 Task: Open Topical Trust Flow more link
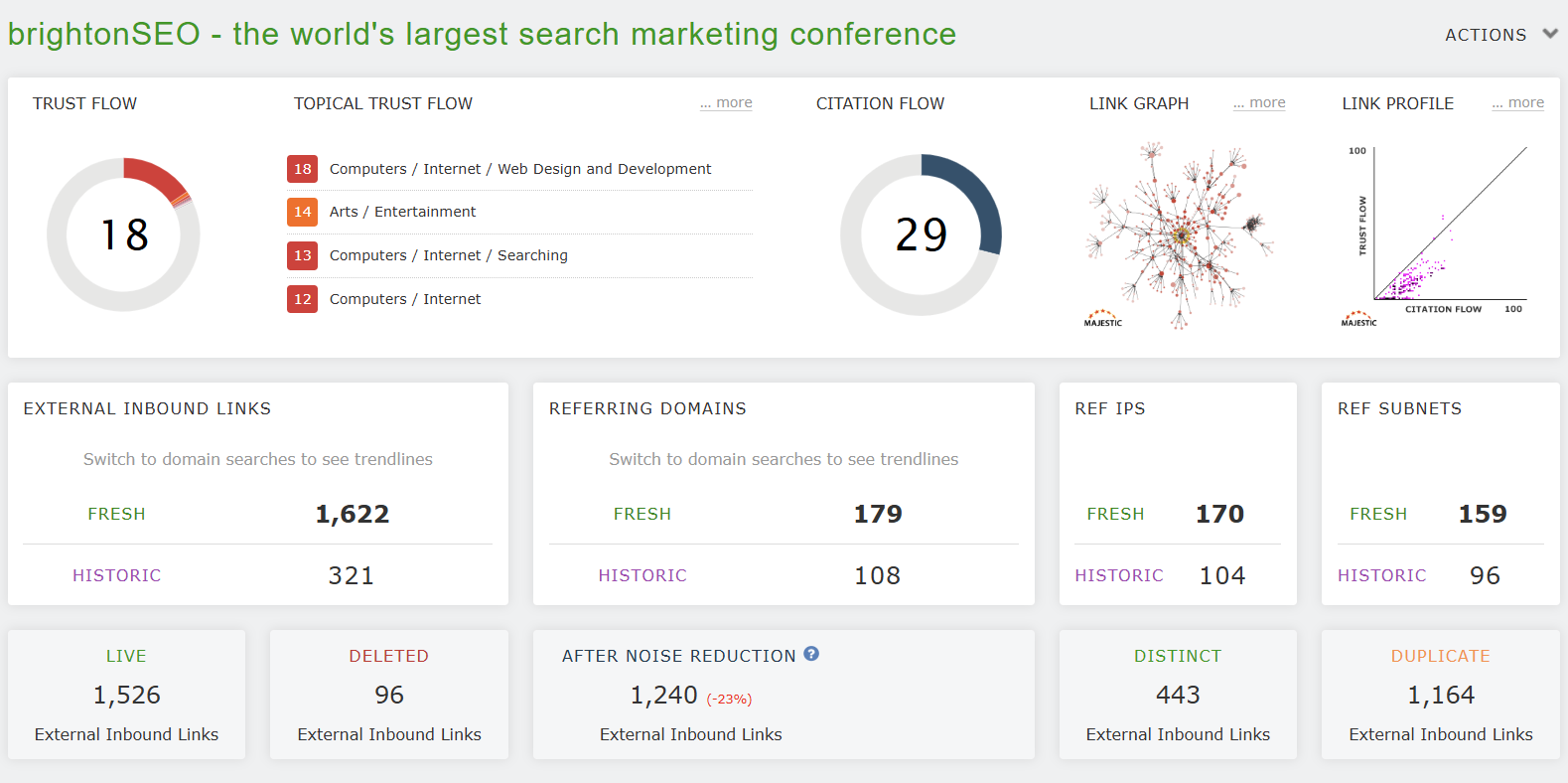pos(726,102)
